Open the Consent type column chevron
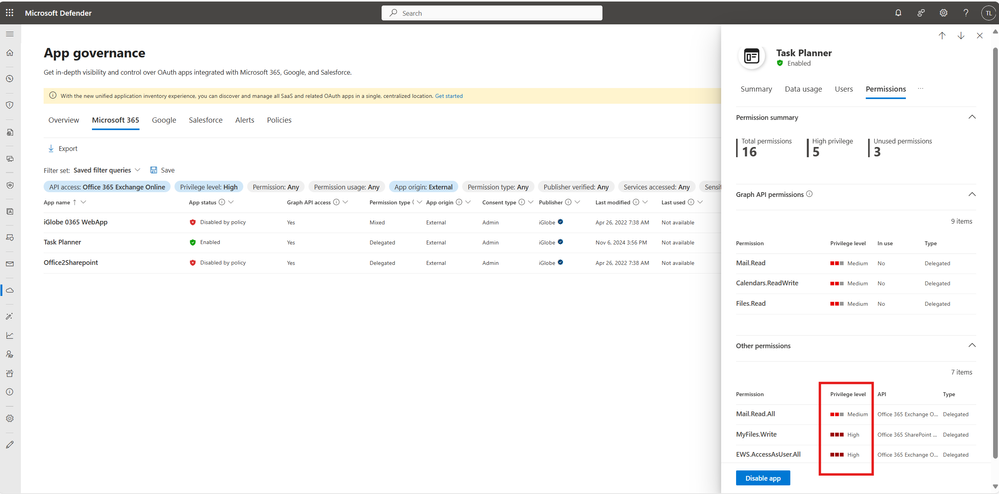 pos(530,202)
